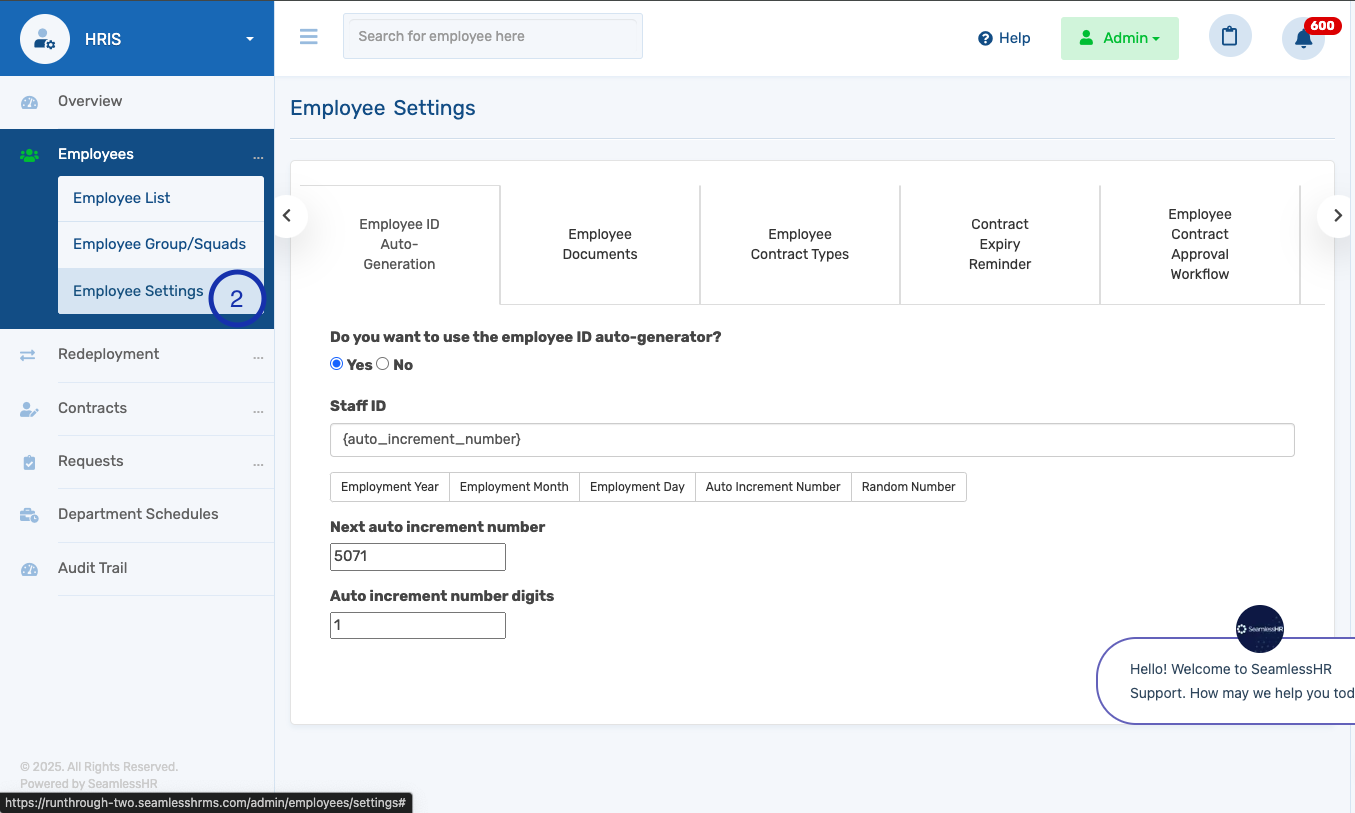Open the Overview section icon
The height and width of the screenshot is (813, 1355).
click(x=30, y=101)
